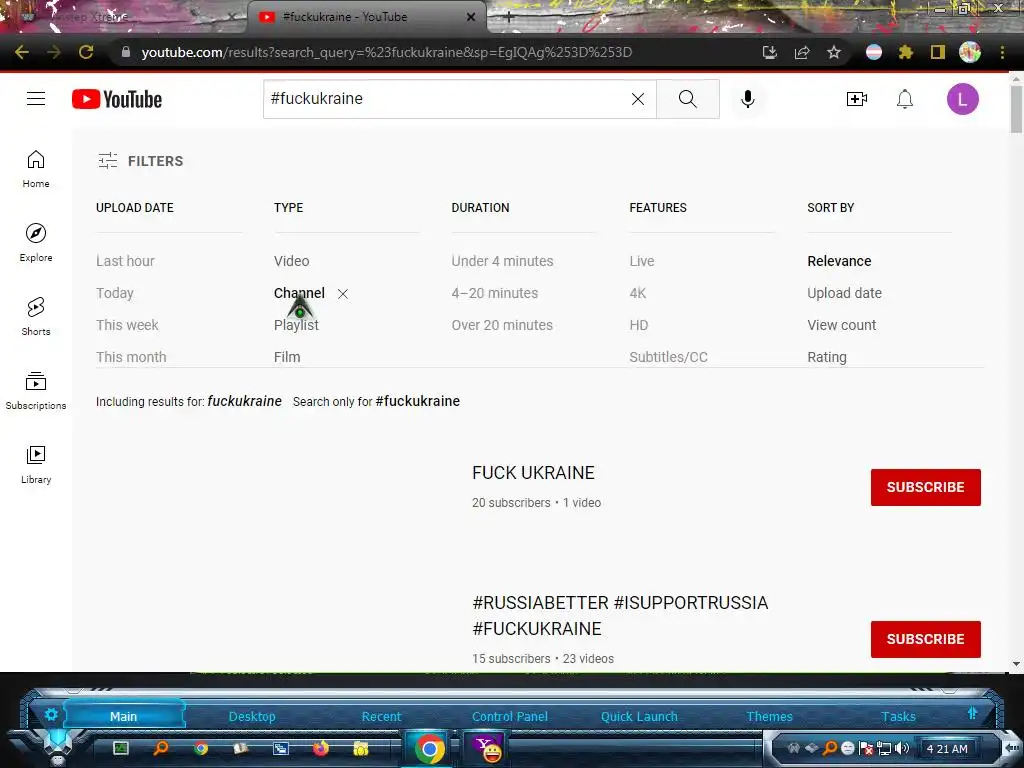Subscribe to FUCK UKRAINE channel
Image resolution: width=1024 pixels, height=768 pixels.
[925, 487]
